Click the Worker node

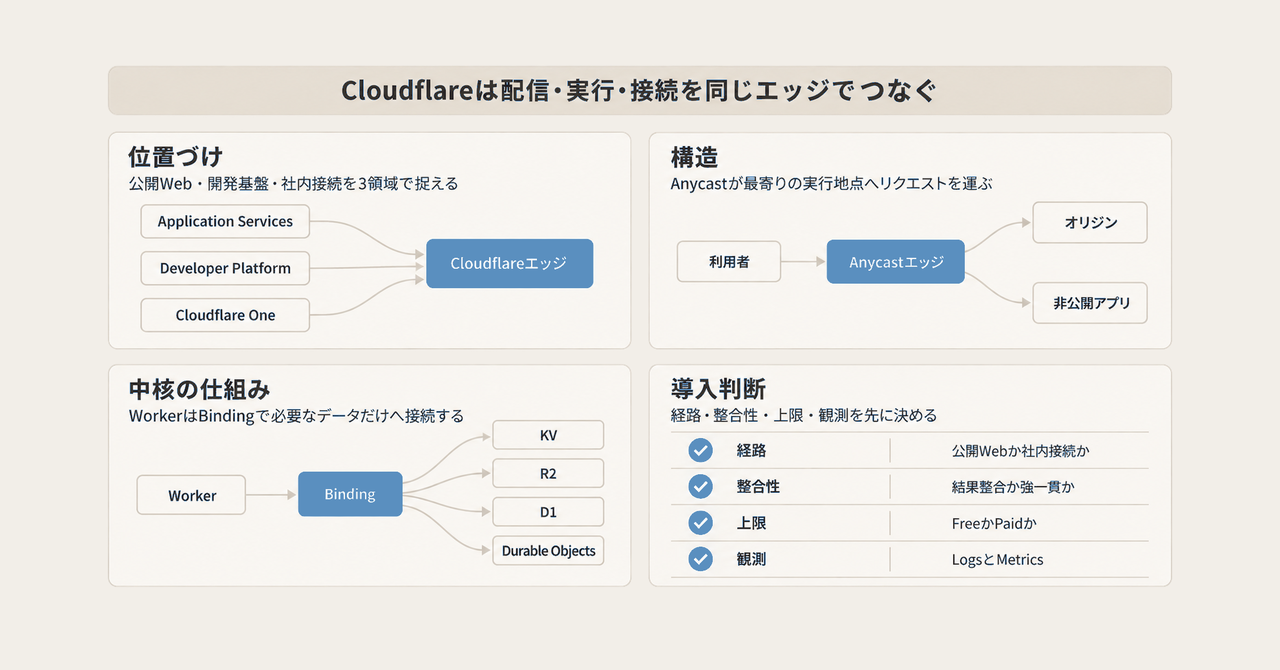[x=192, y=495]
